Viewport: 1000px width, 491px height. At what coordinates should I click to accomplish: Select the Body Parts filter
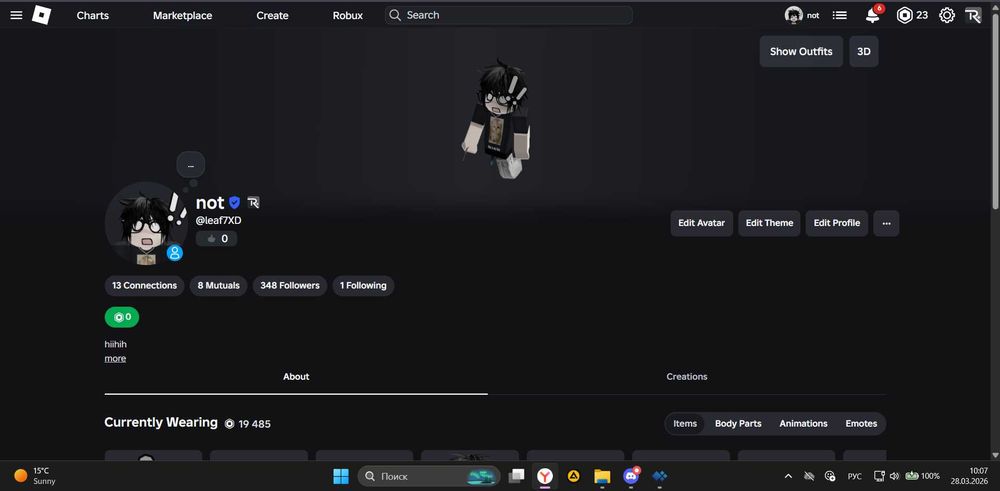[738, 423]
